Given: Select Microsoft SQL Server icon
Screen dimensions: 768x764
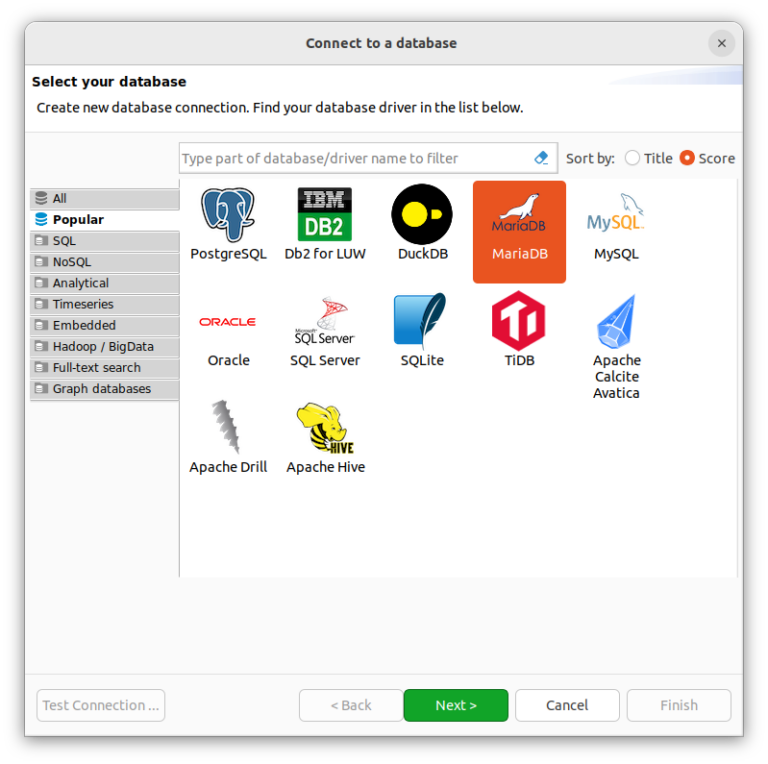Looking at the screenshot, I should [325, 323].
